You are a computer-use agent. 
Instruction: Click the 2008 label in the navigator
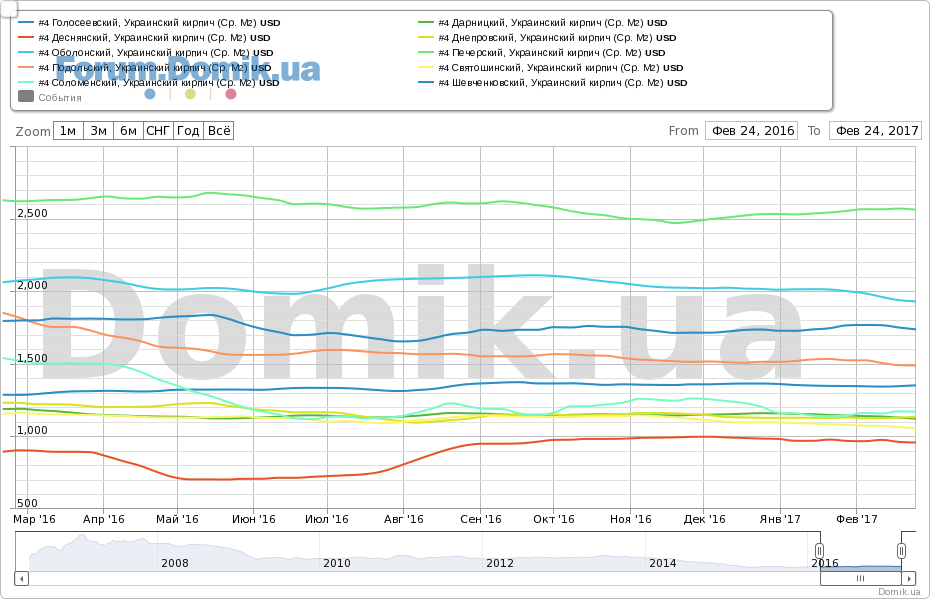[175, 563]
